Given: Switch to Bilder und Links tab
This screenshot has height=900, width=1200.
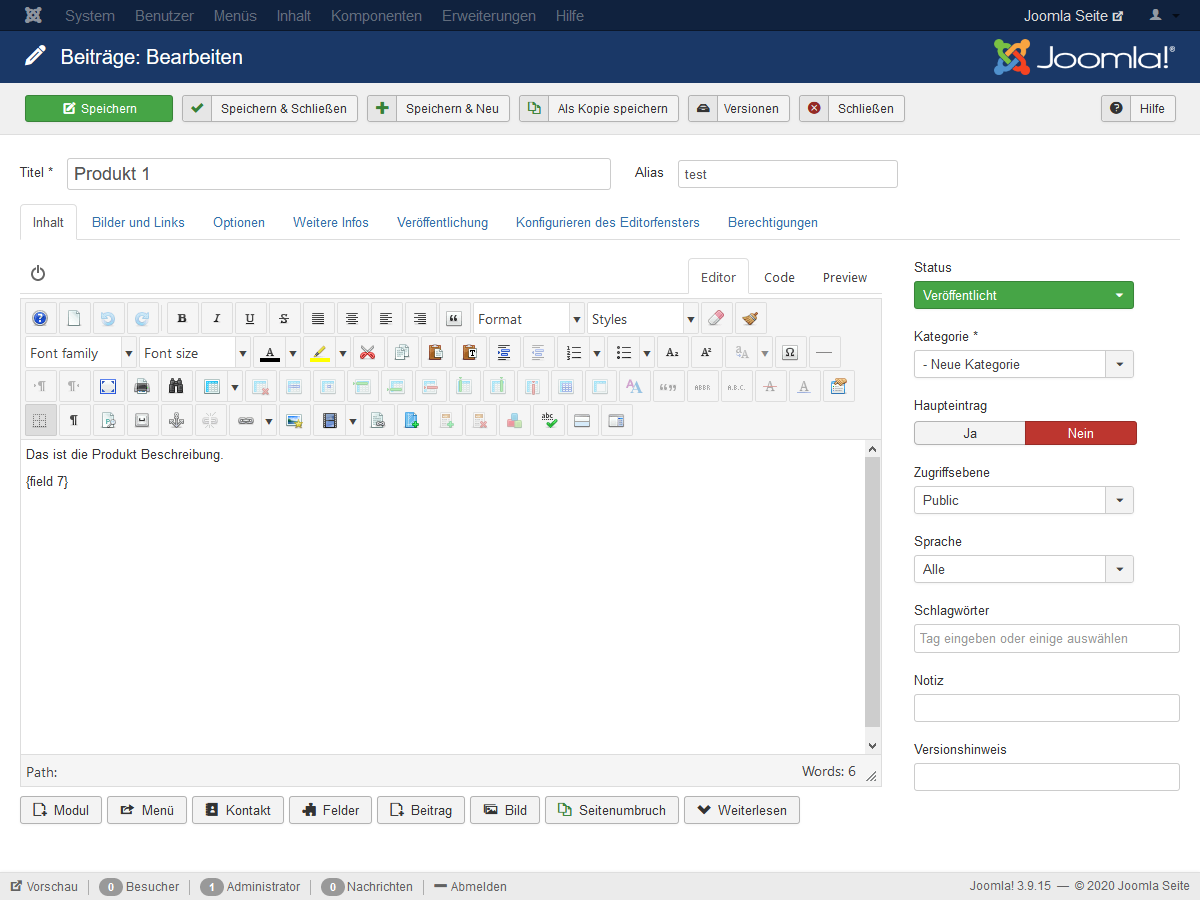Looking at the screenshot, I should click(138, 222).
